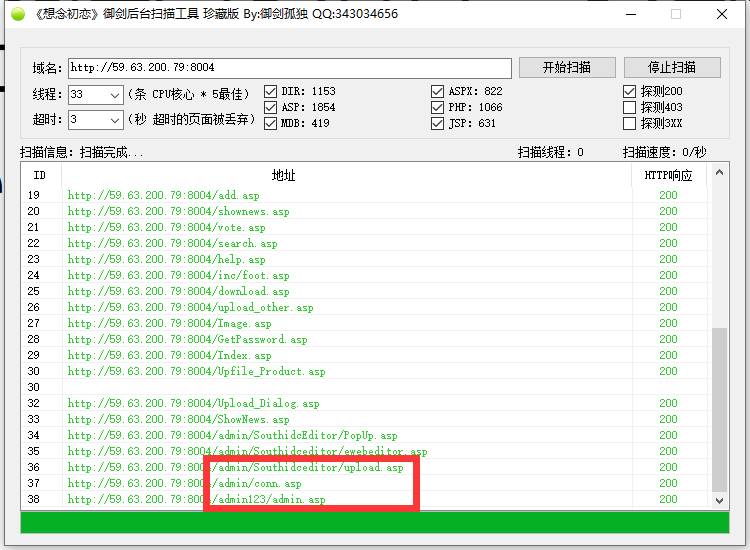Select the admin123/admin.asp URL entry
The width and height of the screenshot is (750, 550).
[196, 499]
